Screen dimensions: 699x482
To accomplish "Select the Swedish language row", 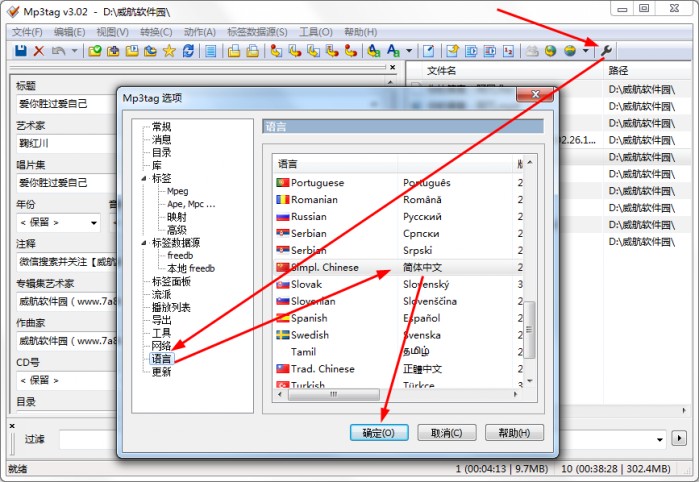I will pos(396,335).
